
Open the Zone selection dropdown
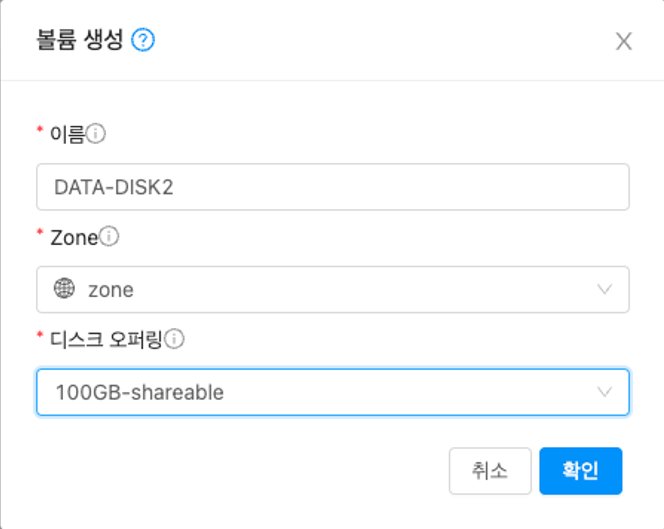[x=332, y=289]
